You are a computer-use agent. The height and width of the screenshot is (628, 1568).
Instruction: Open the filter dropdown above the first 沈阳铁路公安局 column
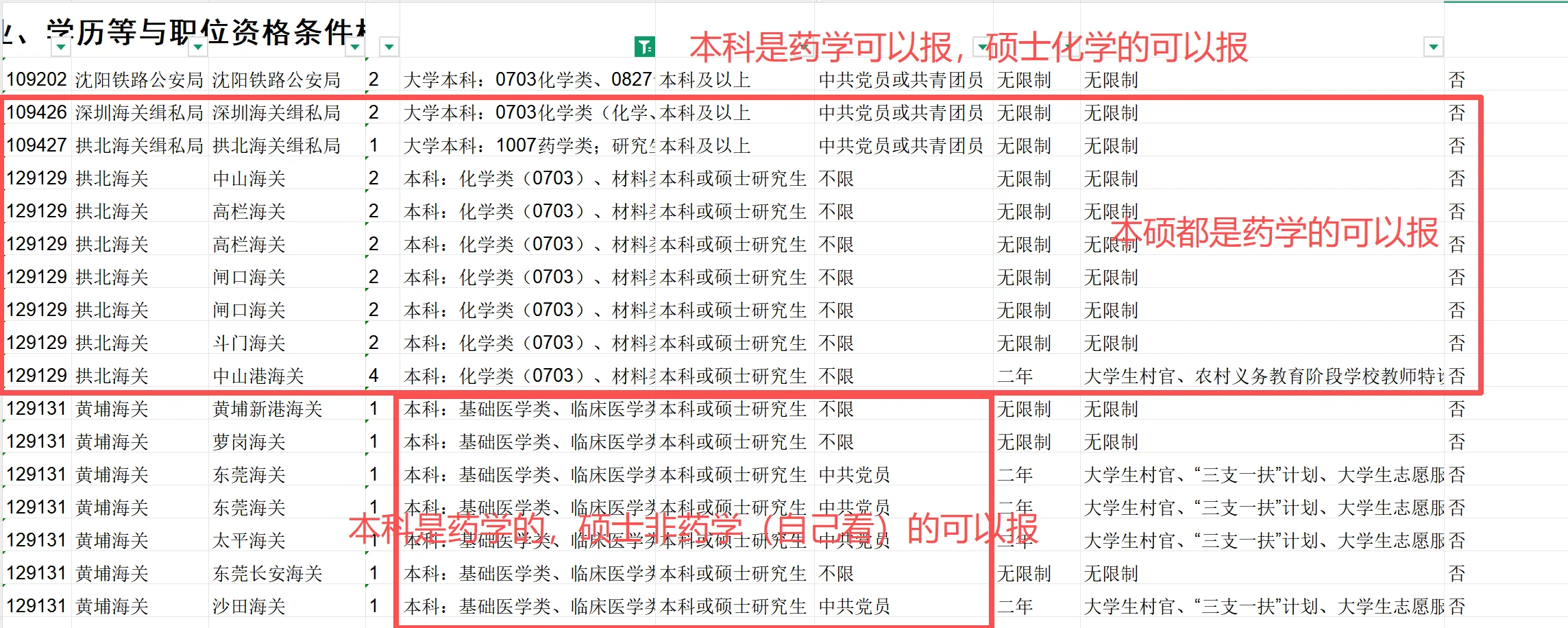(x=198, y=47)
